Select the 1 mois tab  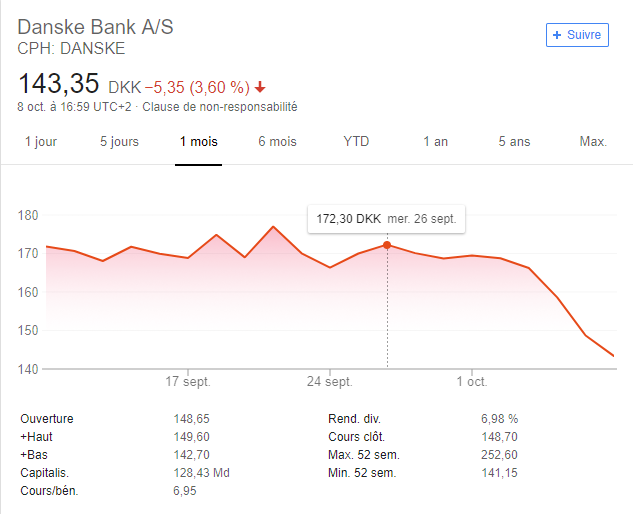pos(199,142)
